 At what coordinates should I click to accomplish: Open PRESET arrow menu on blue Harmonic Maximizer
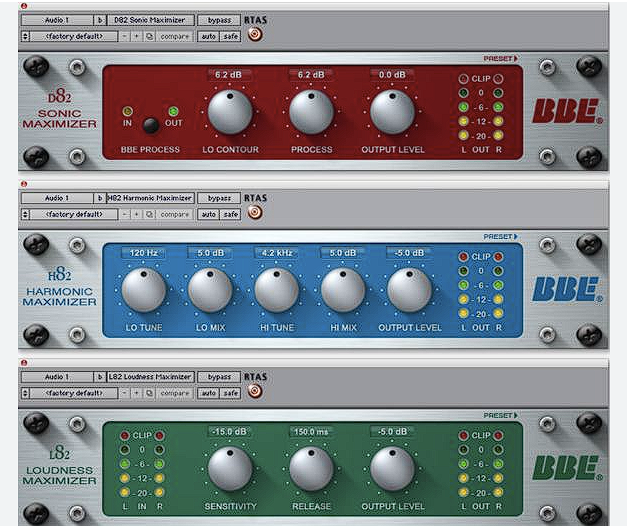tap(501, 236)
